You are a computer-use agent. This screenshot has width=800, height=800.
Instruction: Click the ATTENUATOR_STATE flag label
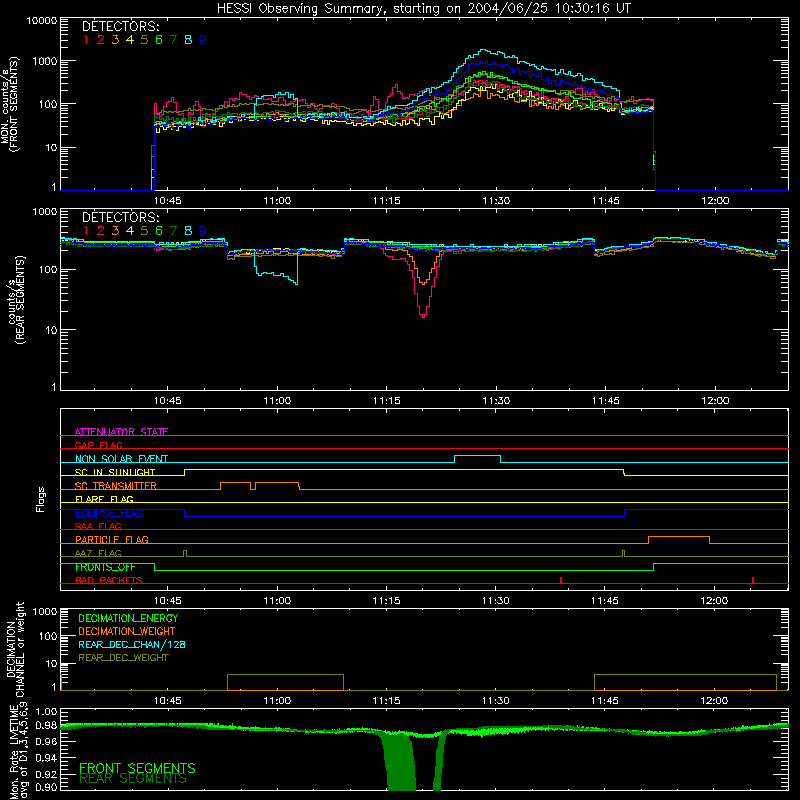(121, 432)
